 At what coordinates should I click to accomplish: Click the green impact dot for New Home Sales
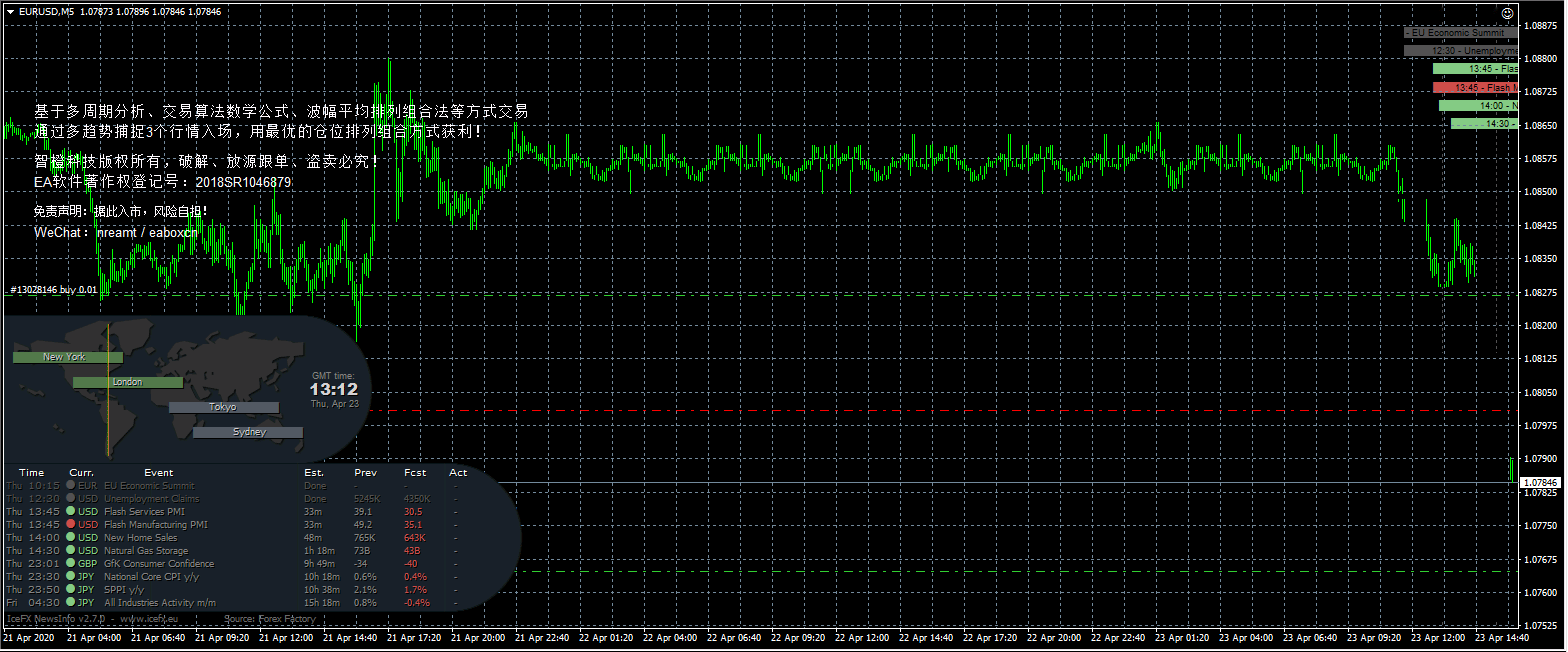tap(70, 537)
